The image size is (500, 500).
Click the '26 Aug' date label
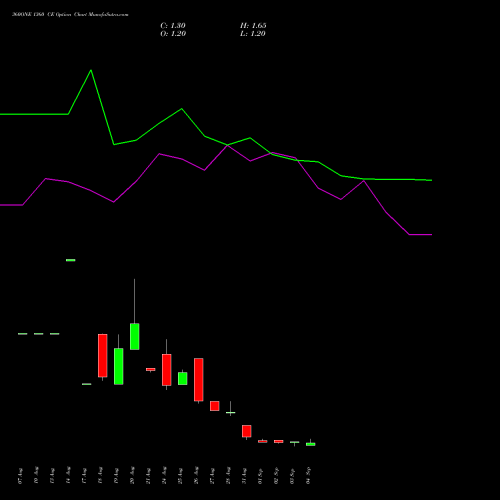[196, 476]
